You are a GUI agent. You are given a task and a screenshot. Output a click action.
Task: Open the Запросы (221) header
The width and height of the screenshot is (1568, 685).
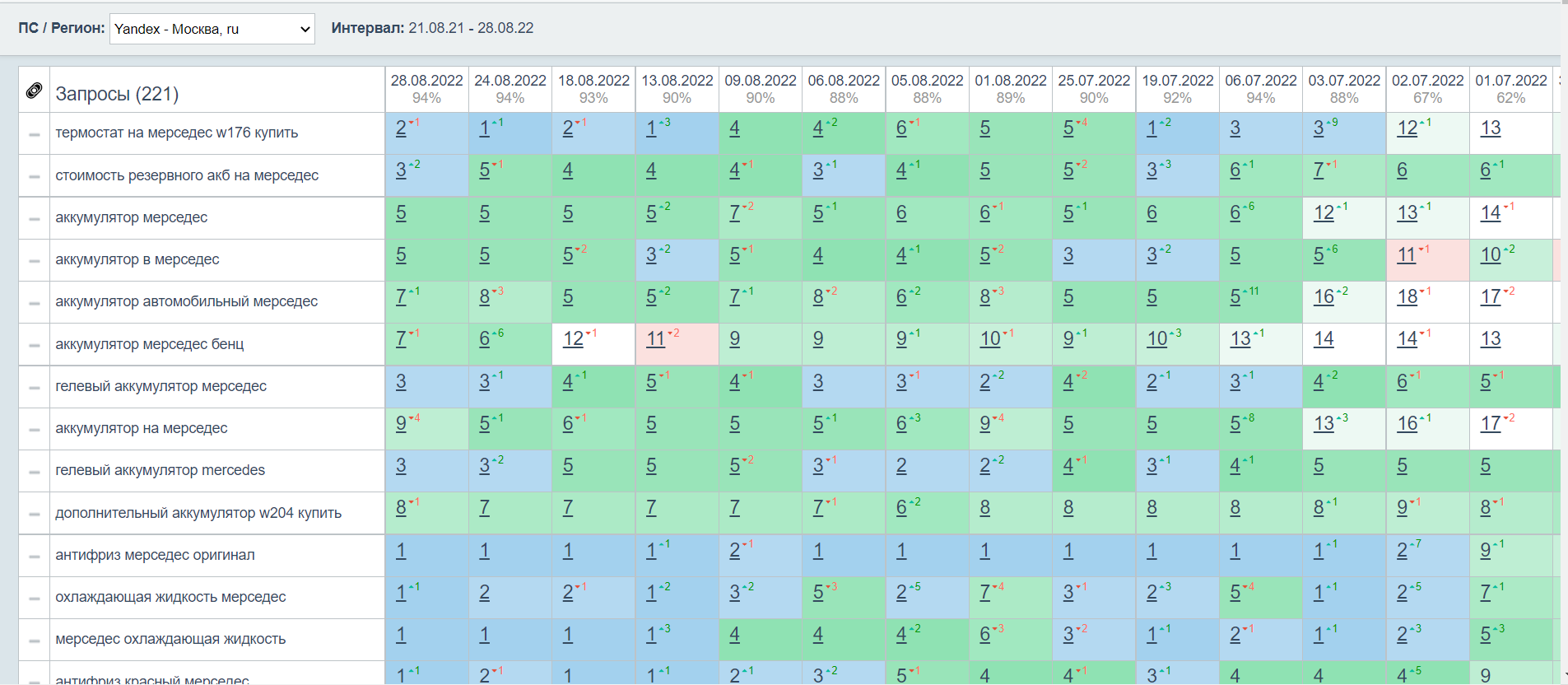(x=117, y=94)
